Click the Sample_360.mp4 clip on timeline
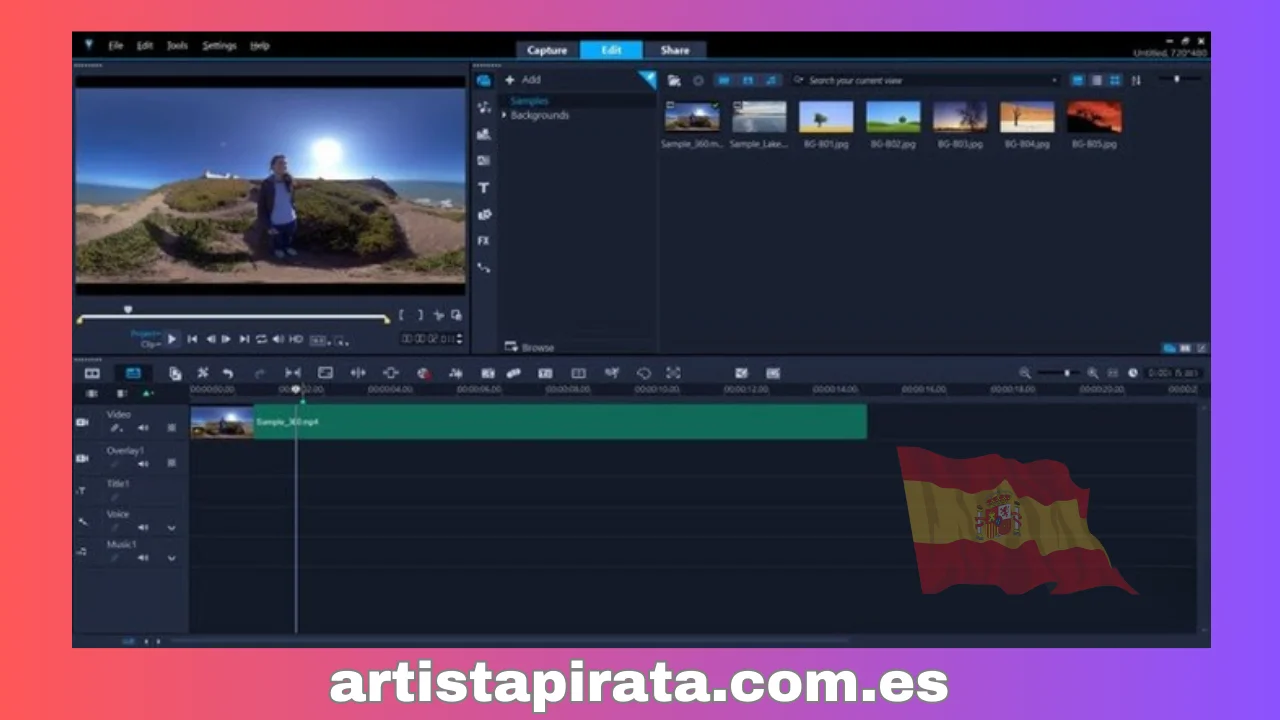Viewport: 1280px width, 720px height. [x=528, y=422]
